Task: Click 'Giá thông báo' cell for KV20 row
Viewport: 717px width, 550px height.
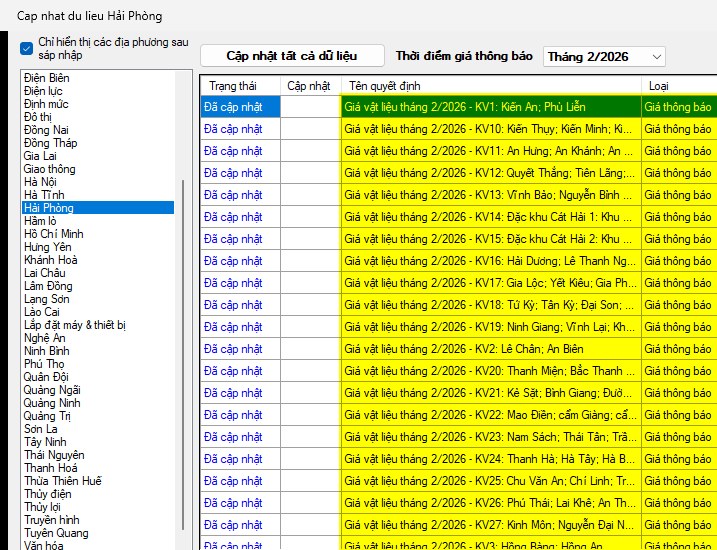Action: click(x=678, y=371)
